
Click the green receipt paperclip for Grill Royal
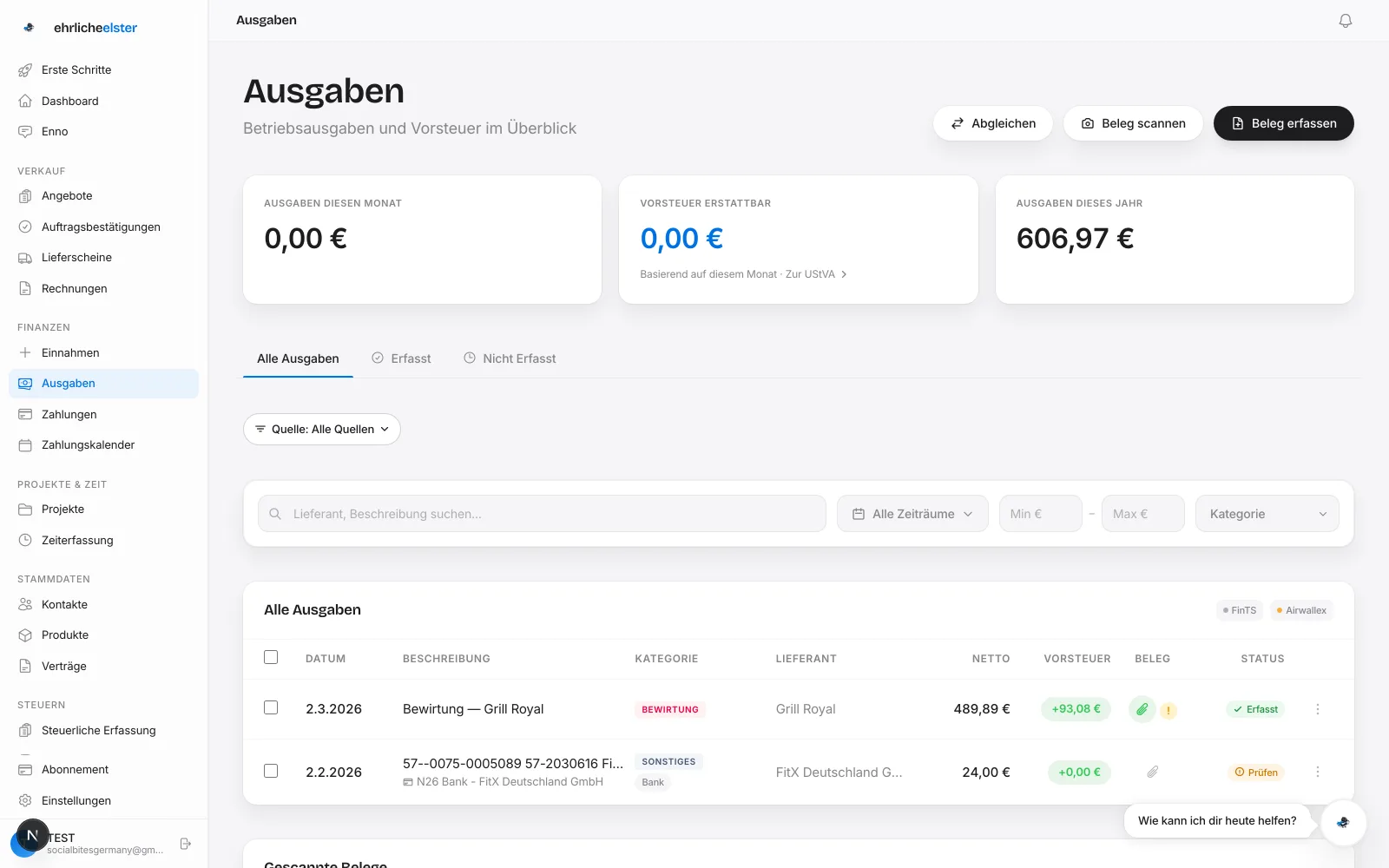pyautogui.click(x=1142, y=709)
